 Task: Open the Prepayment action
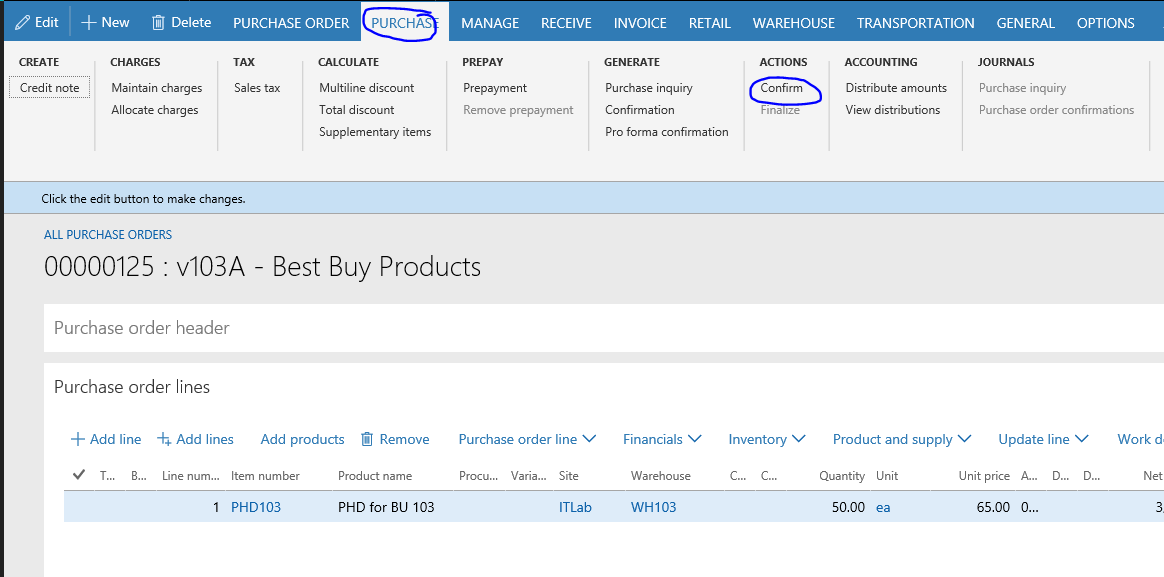coord(495,88)
